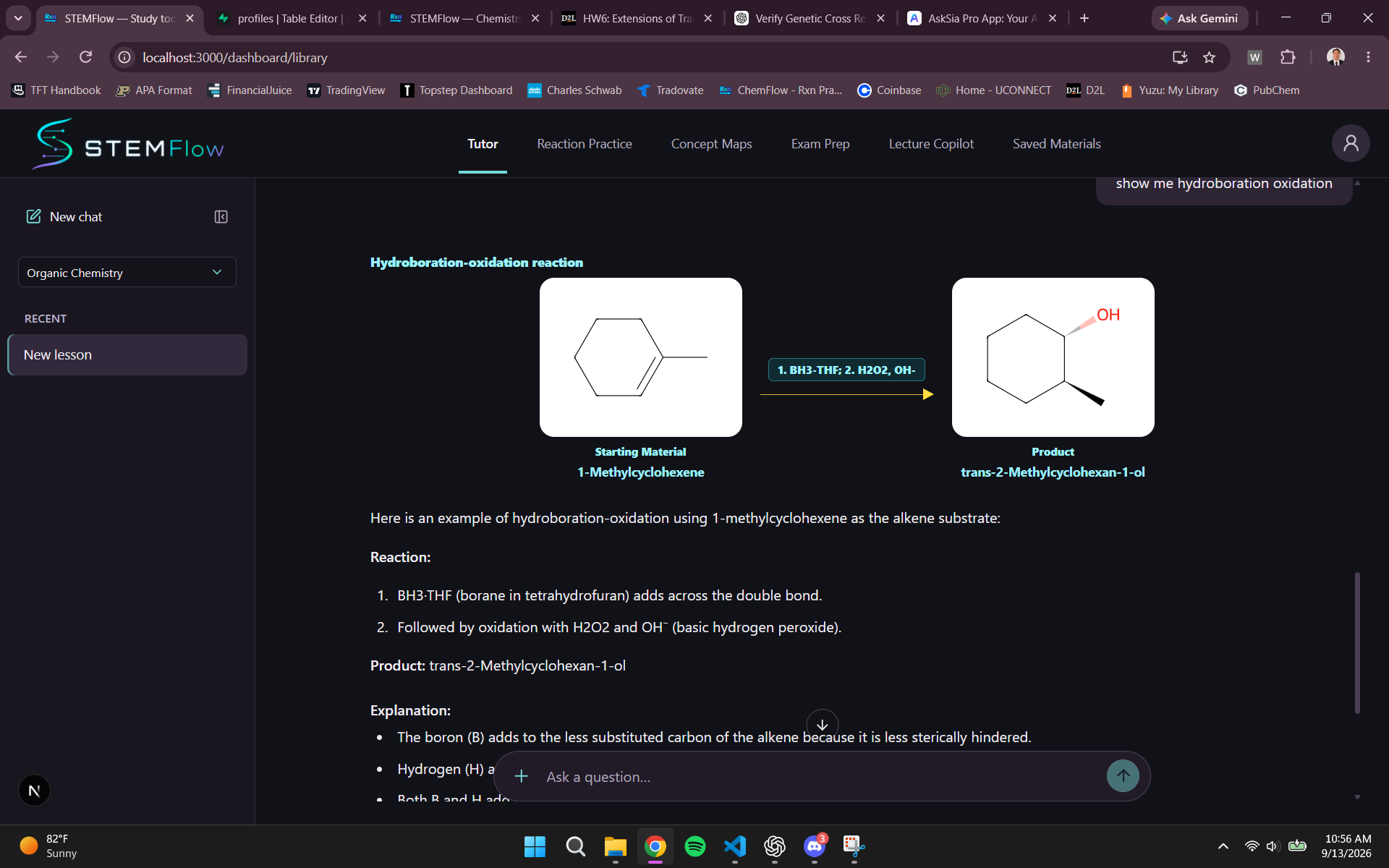
Task: Open the Concept Maps tab
Action: point(711,144)
